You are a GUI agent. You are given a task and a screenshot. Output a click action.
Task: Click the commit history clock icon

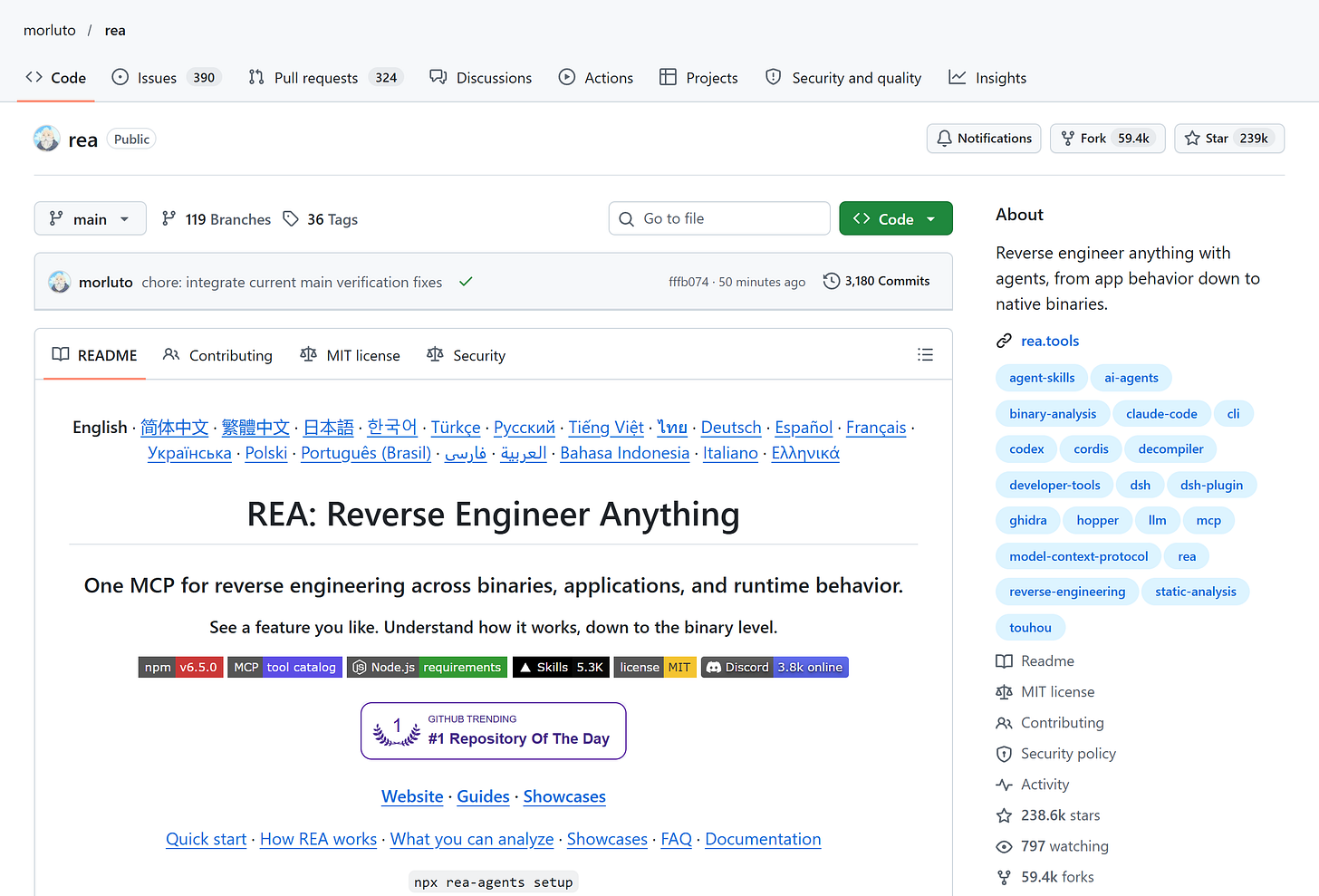(831, 281)
